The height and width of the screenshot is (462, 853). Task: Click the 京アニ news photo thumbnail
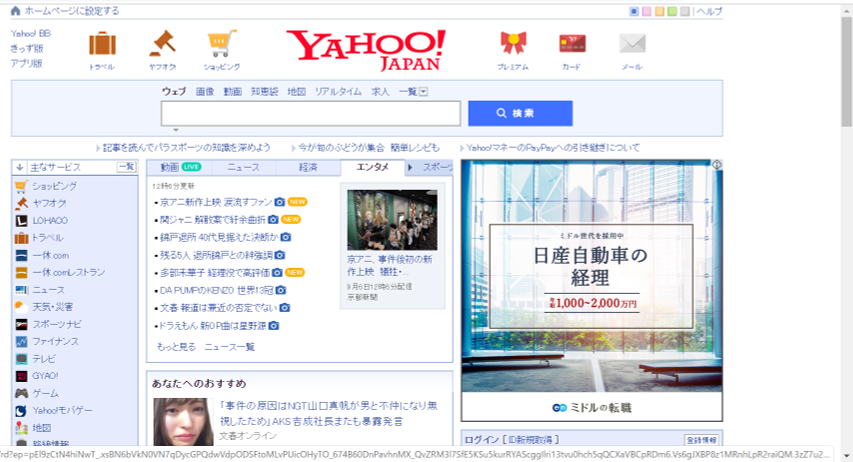coord(392,220)
